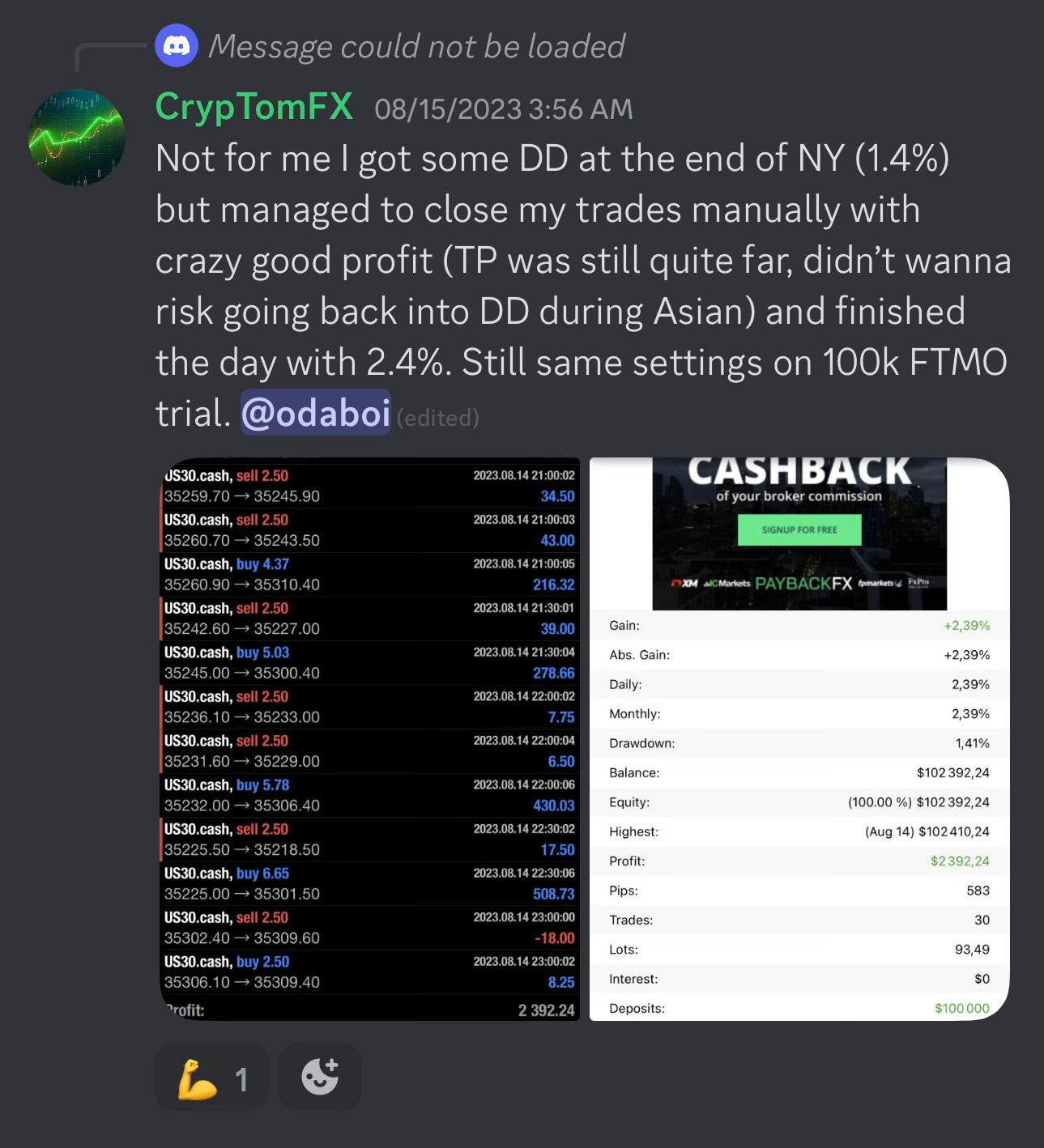
Task: Click the message timestamp 08/15/2023 3:56 AM
Action: coord(503,109)
